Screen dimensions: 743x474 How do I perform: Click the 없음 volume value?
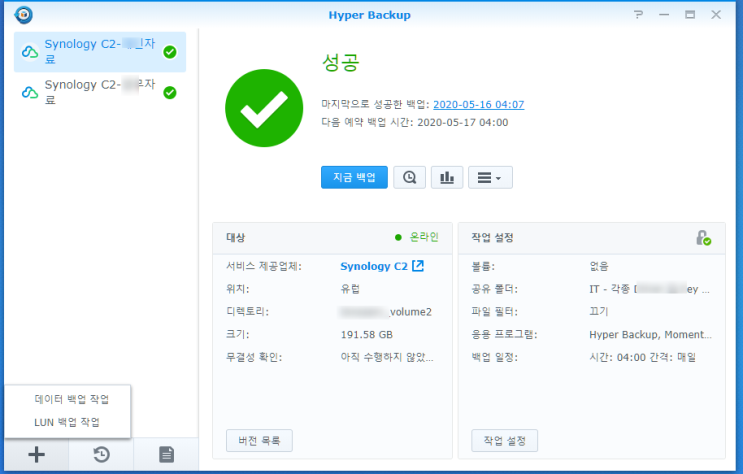598,266
